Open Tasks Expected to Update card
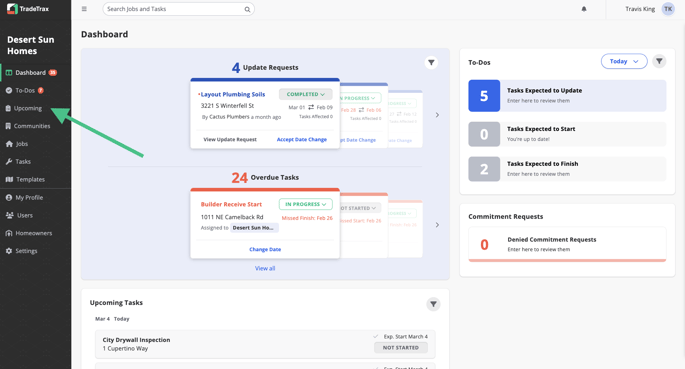 click(x=567, y=96)
